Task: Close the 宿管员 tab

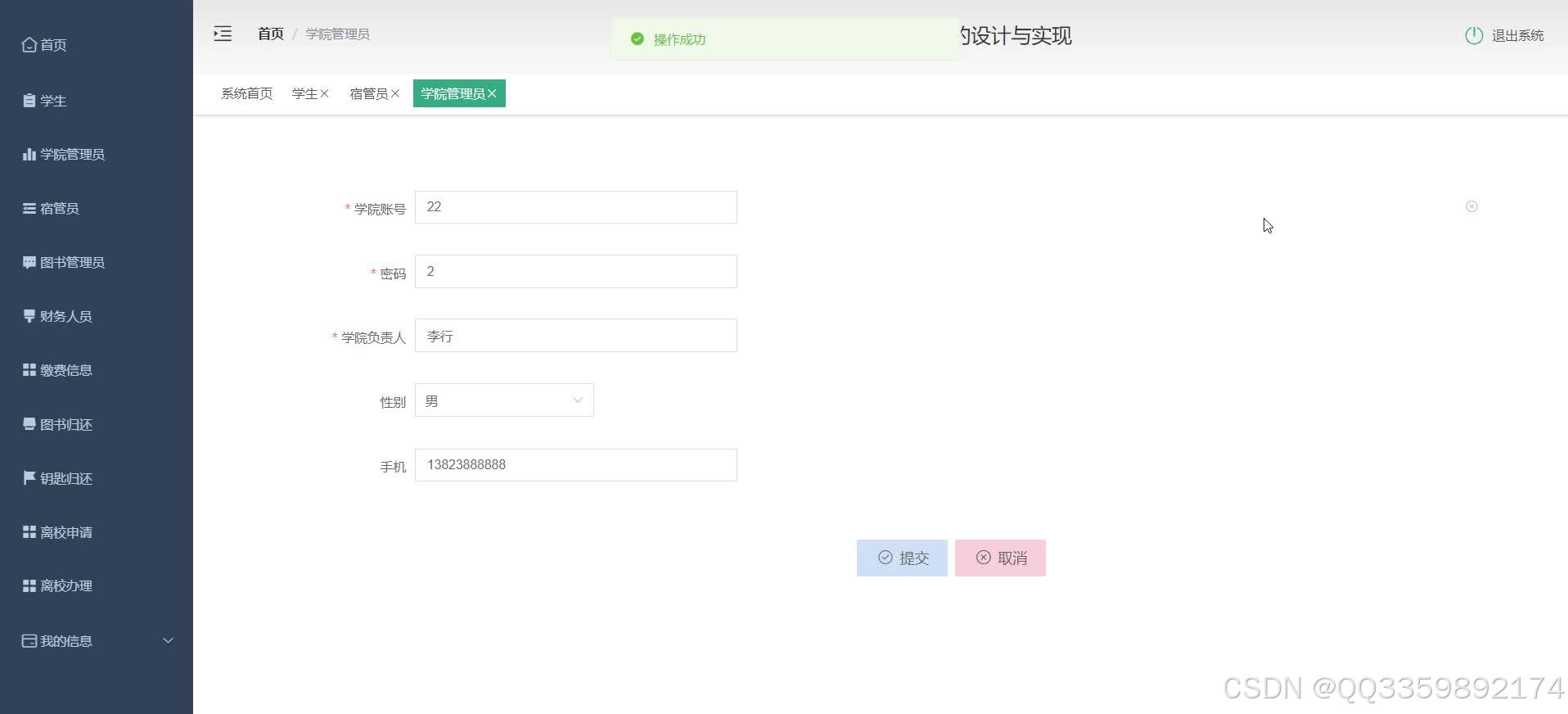Action: coord(395,93)
